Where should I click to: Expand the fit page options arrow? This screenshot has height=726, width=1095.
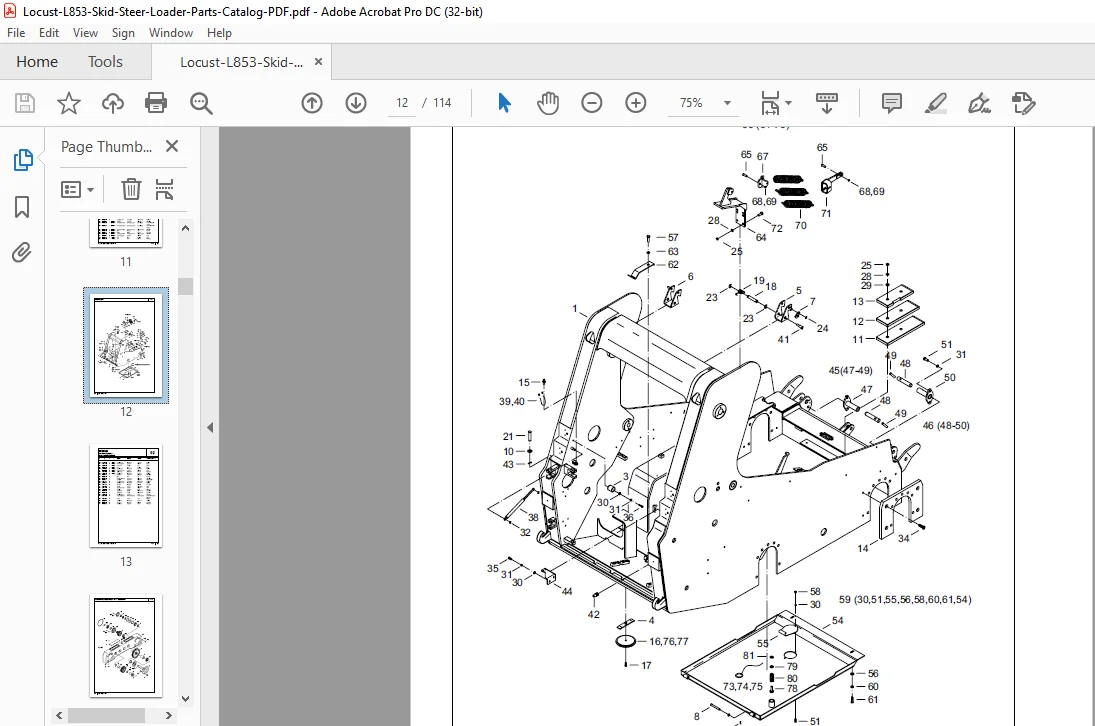point(788,103)
